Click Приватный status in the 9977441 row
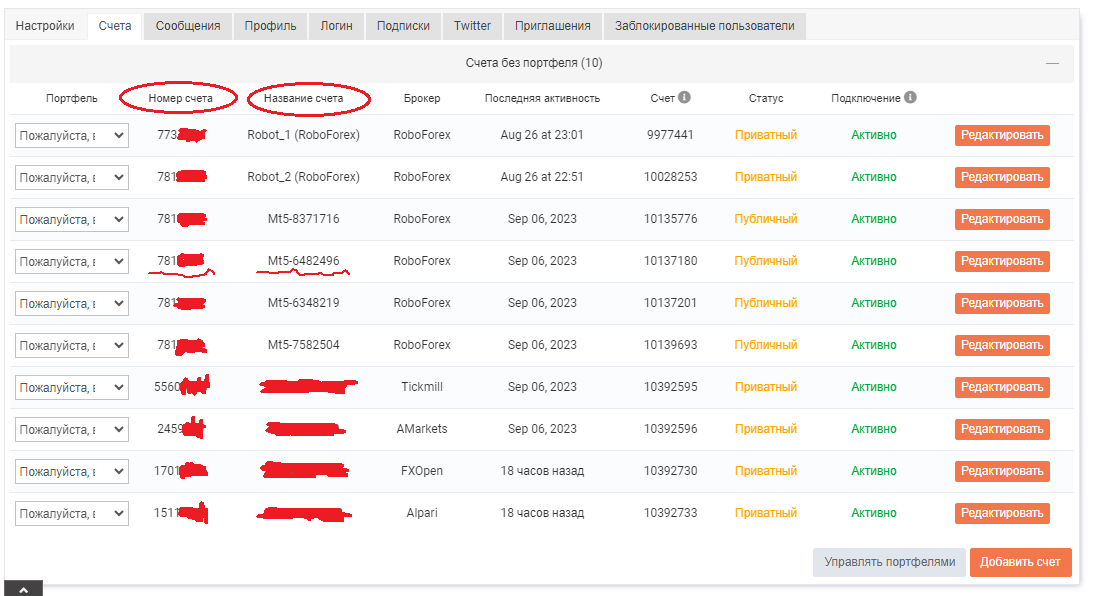The image size is (1093, 596). [x=765, y=135]
